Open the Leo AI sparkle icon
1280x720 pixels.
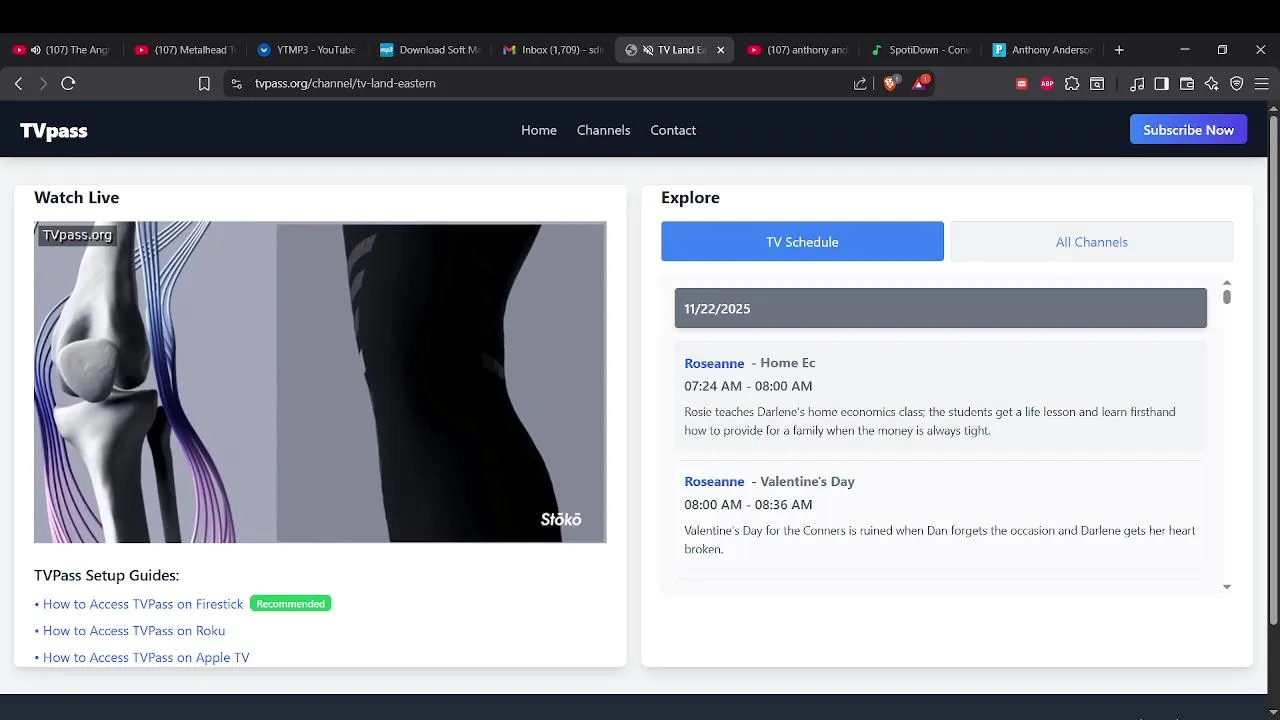pyautogui.click(x=1212, y=84)
